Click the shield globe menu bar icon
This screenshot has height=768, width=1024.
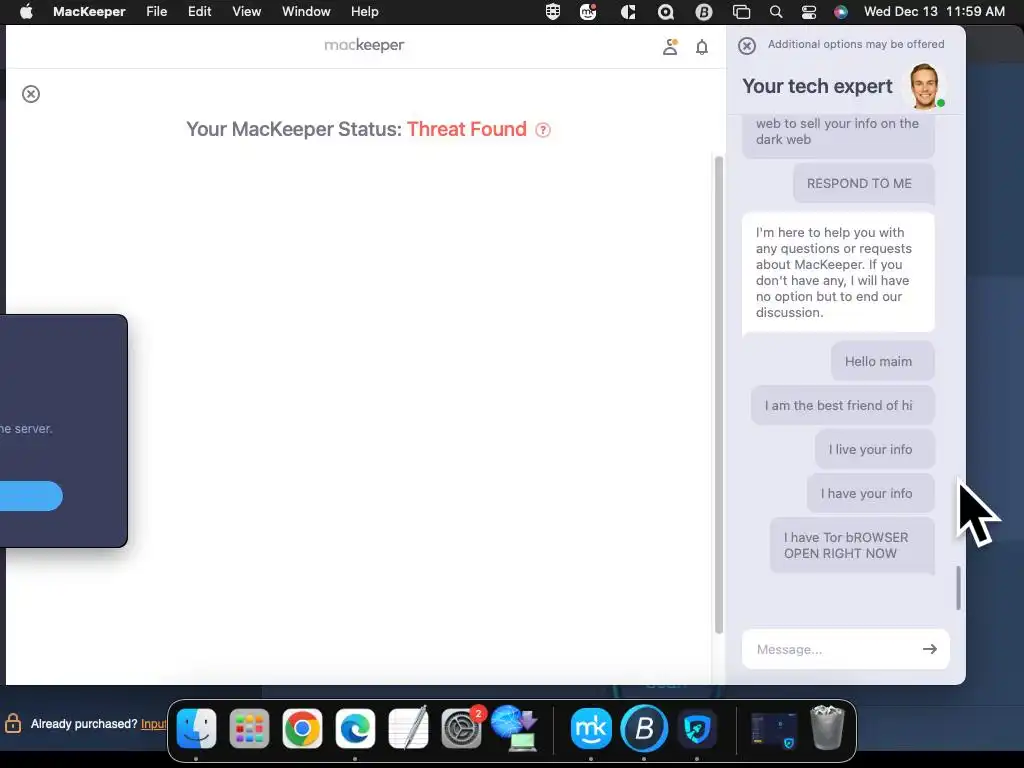pos(552,12)
